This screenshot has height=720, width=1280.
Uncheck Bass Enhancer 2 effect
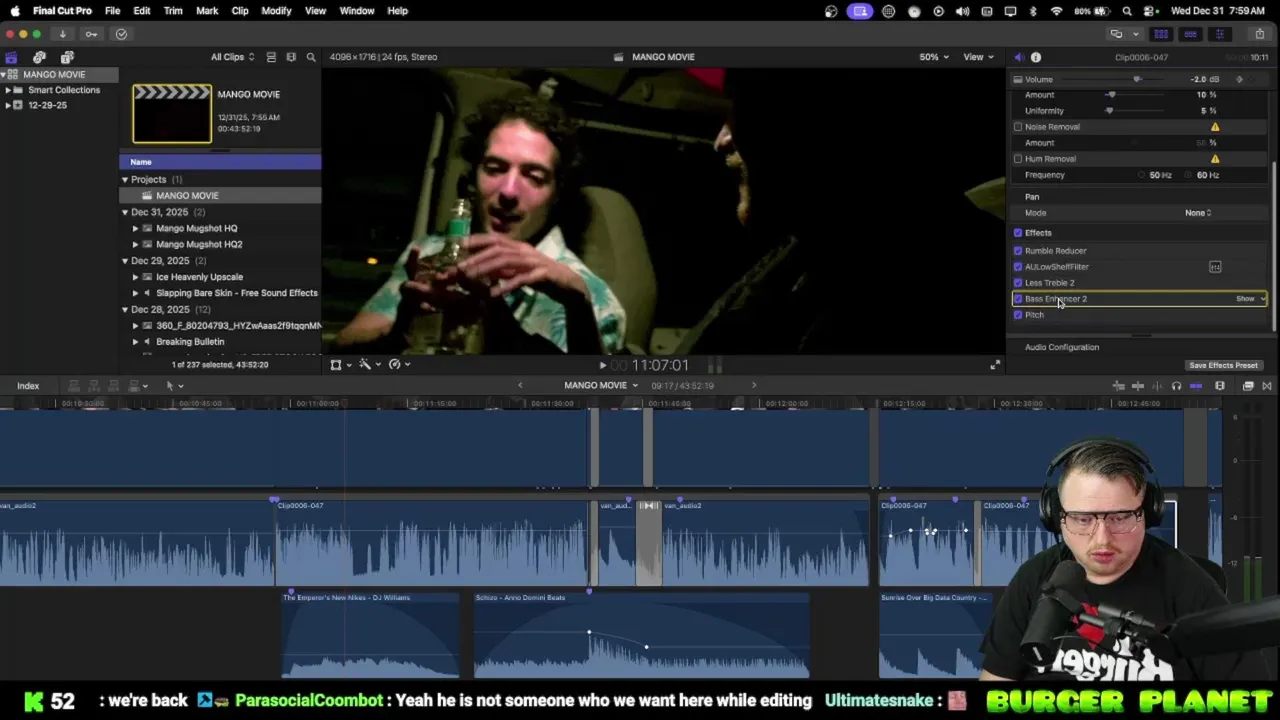[x=1018, y=299]
